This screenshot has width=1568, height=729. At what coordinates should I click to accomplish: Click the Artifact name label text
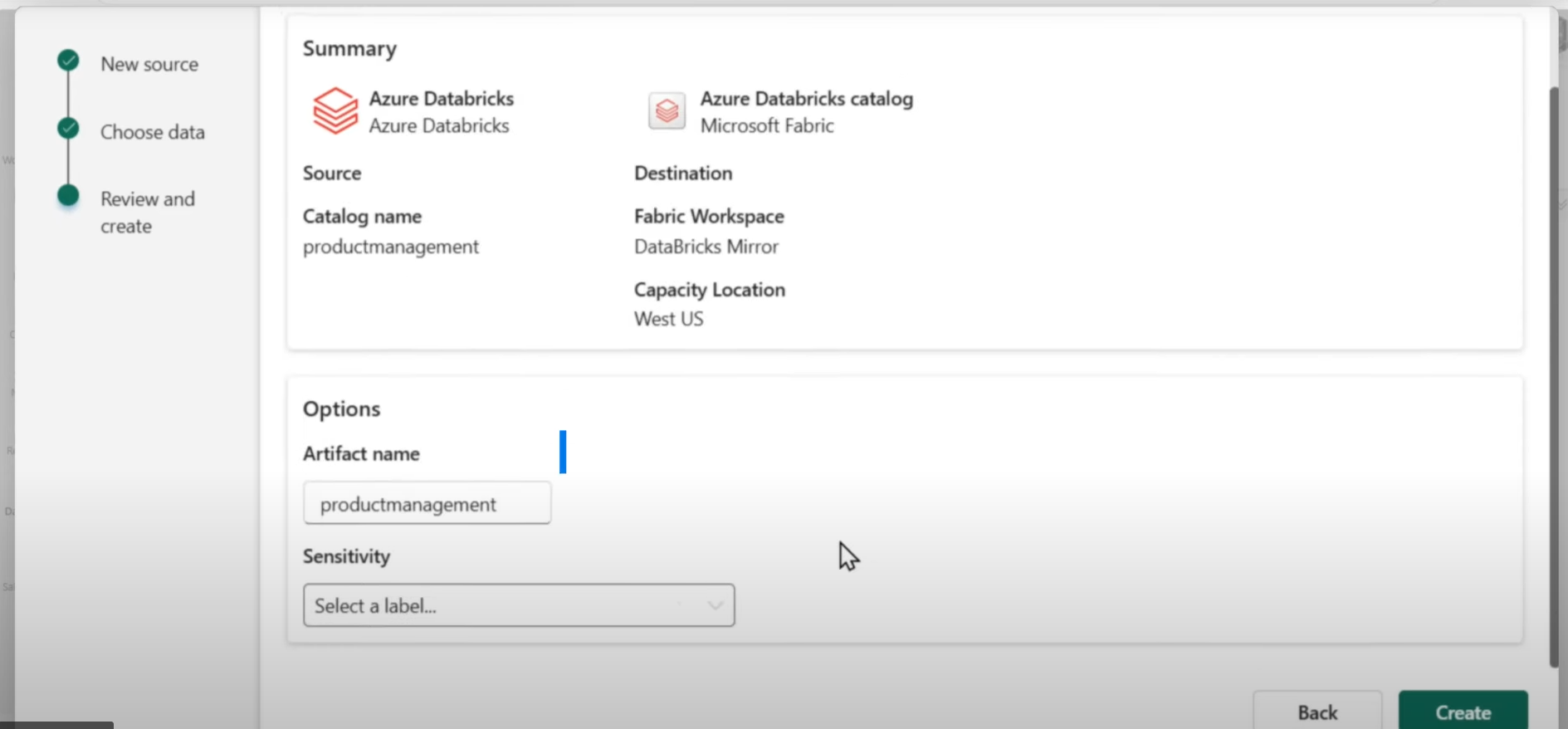click(x=361, y=453)
